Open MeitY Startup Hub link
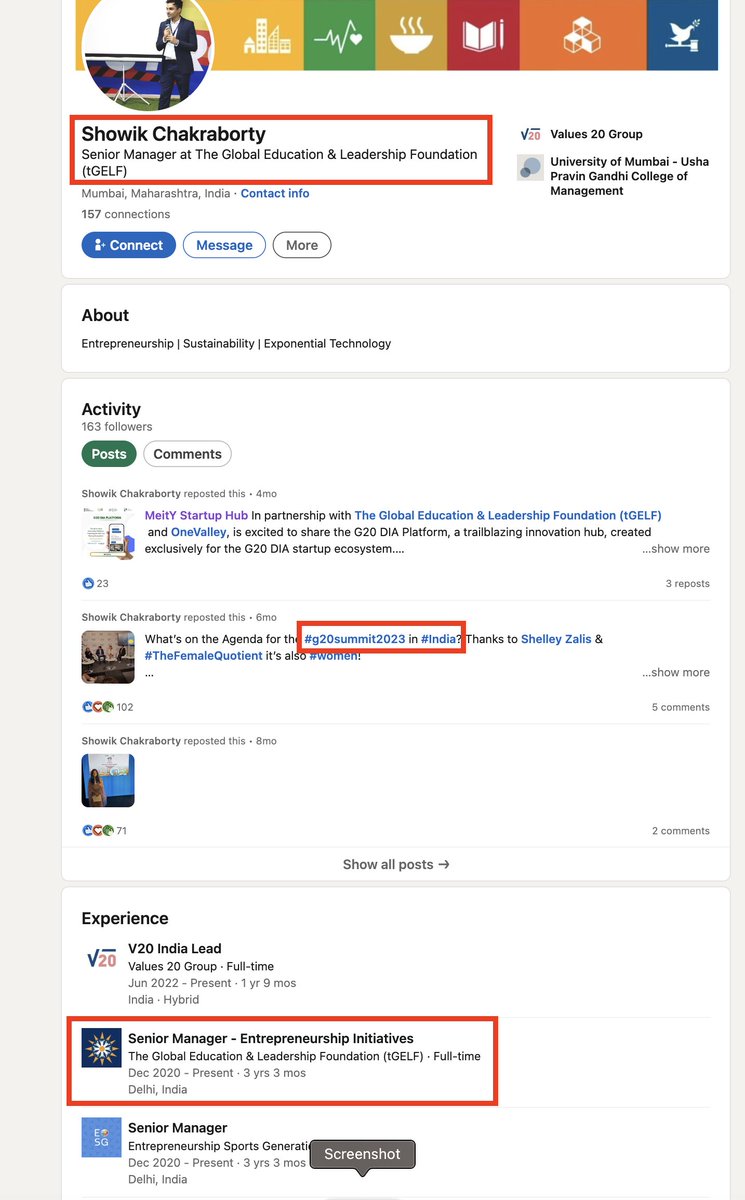 196,515
